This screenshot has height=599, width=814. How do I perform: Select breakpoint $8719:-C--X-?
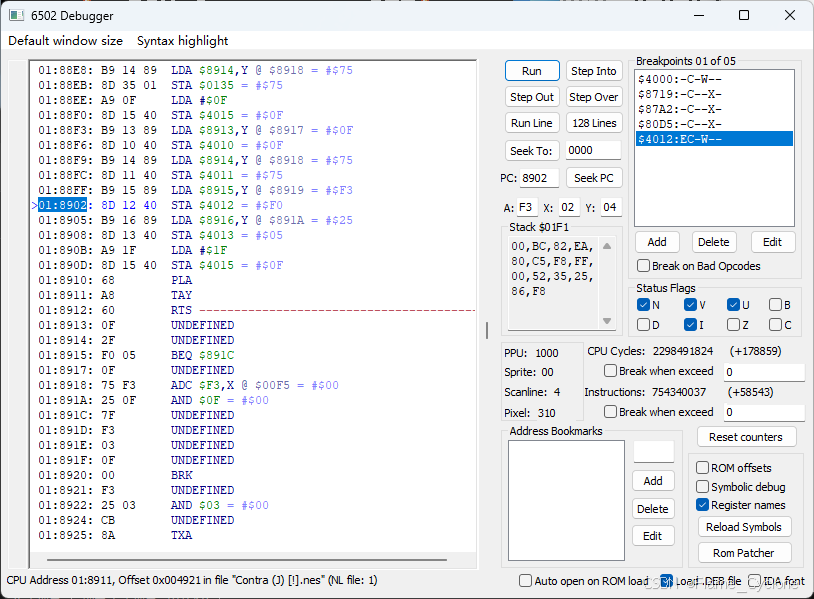pyautogui.click(x=714, y=94)
